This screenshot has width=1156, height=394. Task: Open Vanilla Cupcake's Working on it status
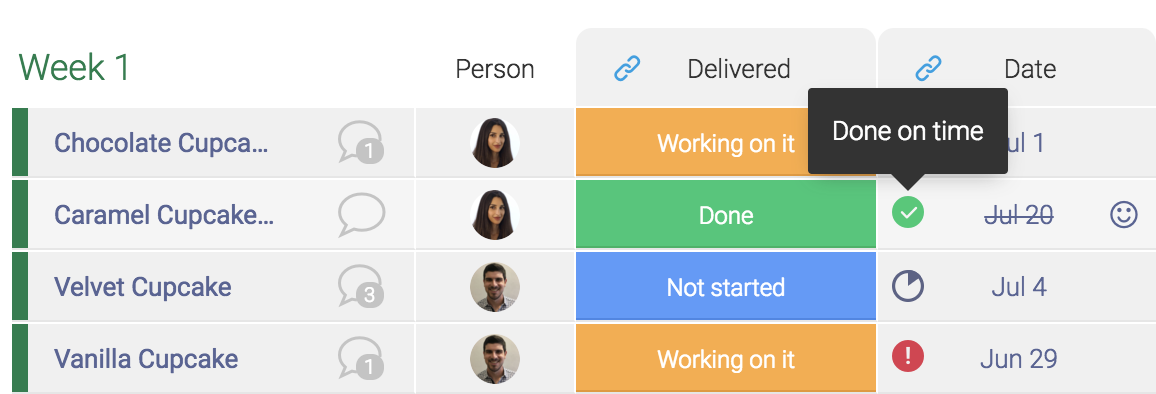pos(725,359)
